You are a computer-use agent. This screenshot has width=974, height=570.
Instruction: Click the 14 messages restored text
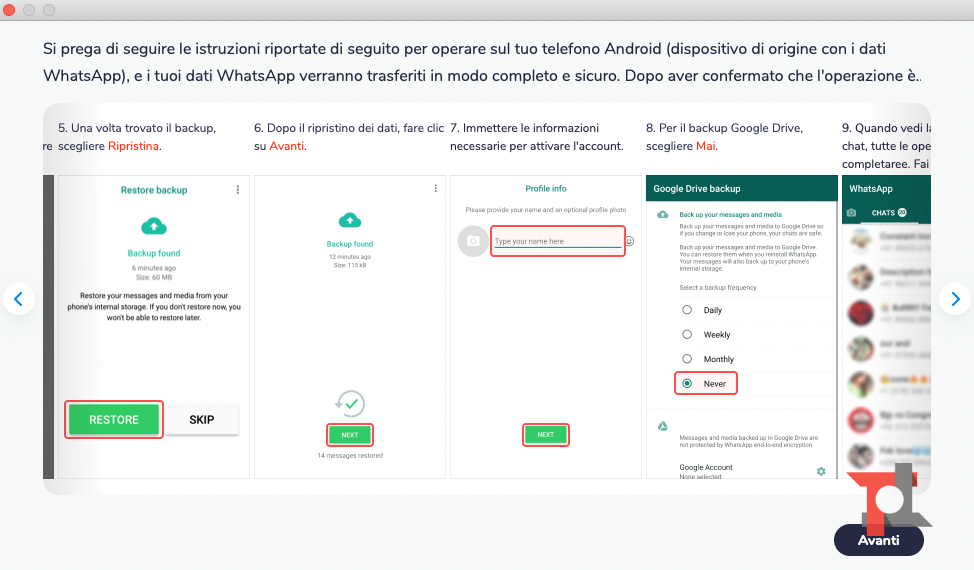pyautogui.click(x=350, y=456)
